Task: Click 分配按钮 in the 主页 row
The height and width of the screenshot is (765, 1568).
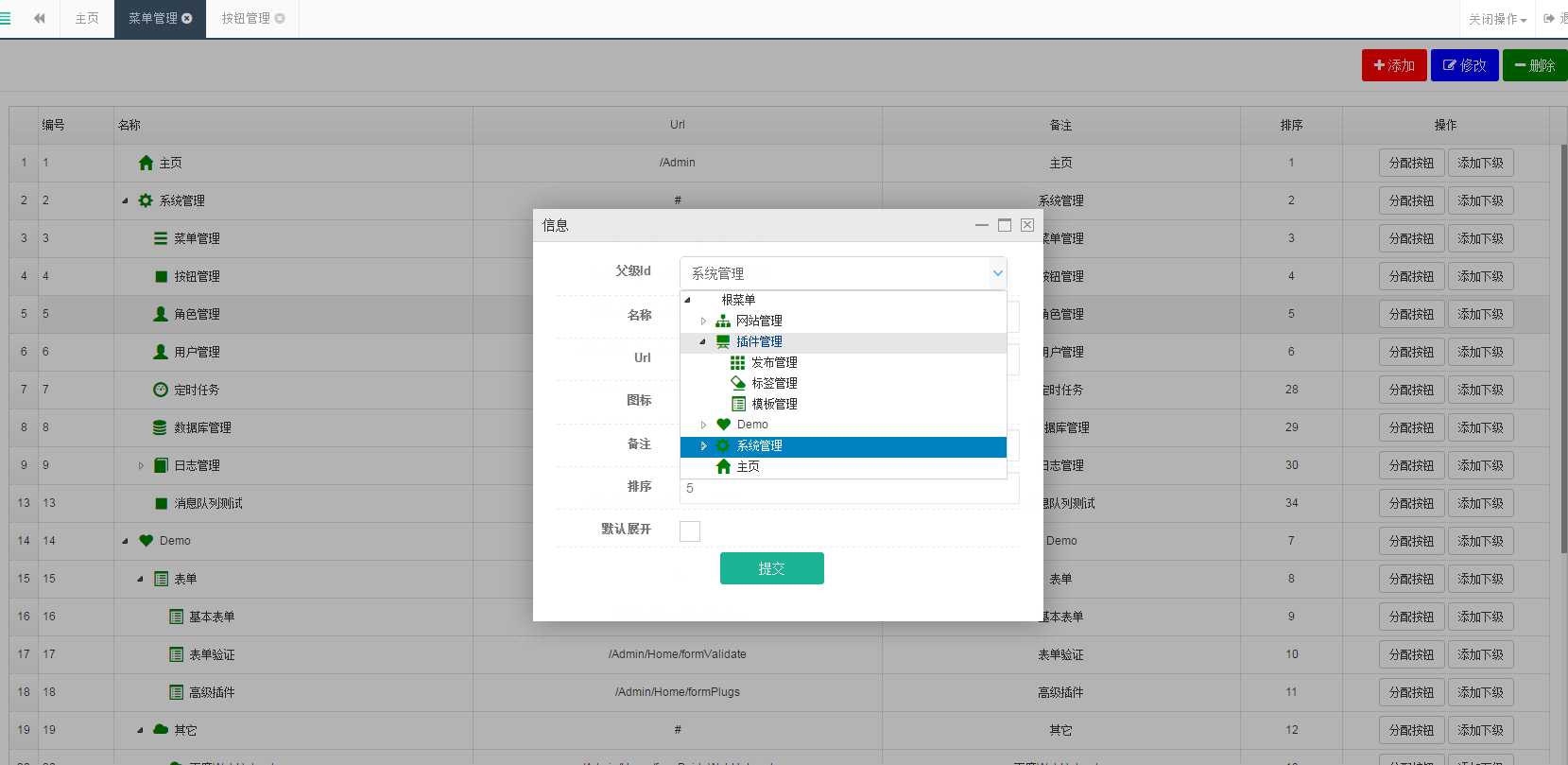Action: [1411, 163]
